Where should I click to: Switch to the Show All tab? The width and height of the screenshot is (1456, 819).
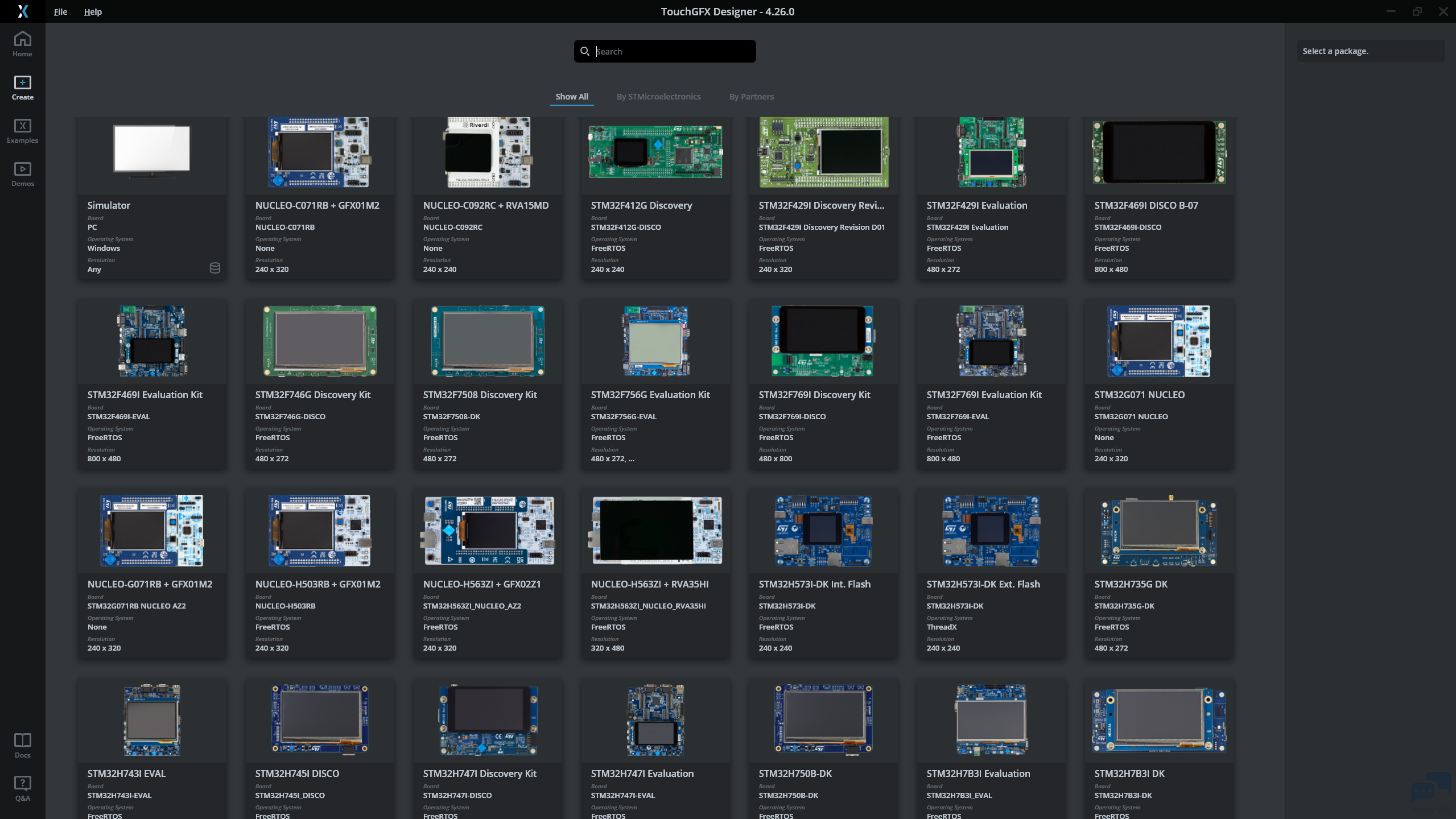click(572, 97)
